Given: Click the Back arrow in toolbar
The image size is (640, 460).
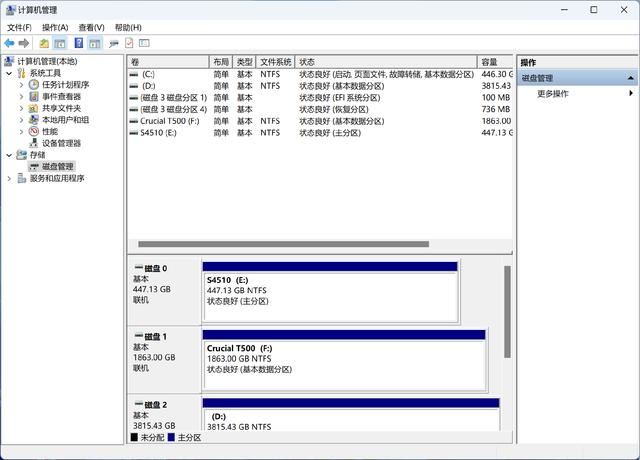Looking at the screenshot, I should tap(10, 44).
